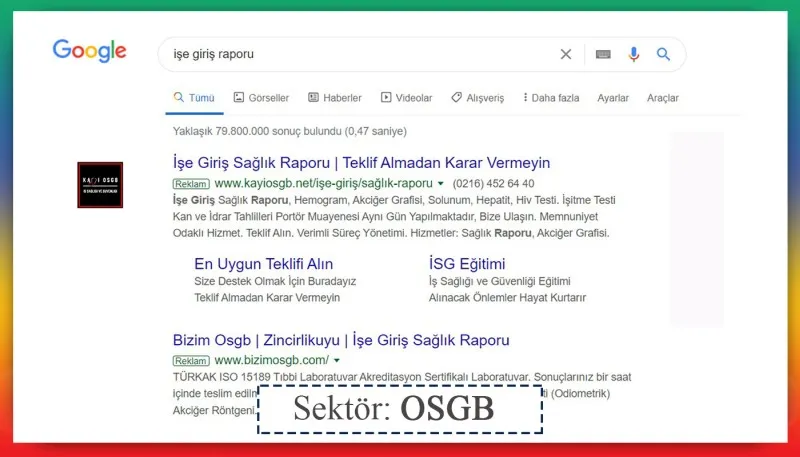Open En Uygun Teklifi Alın sitelink

click(x=263, y=264)
